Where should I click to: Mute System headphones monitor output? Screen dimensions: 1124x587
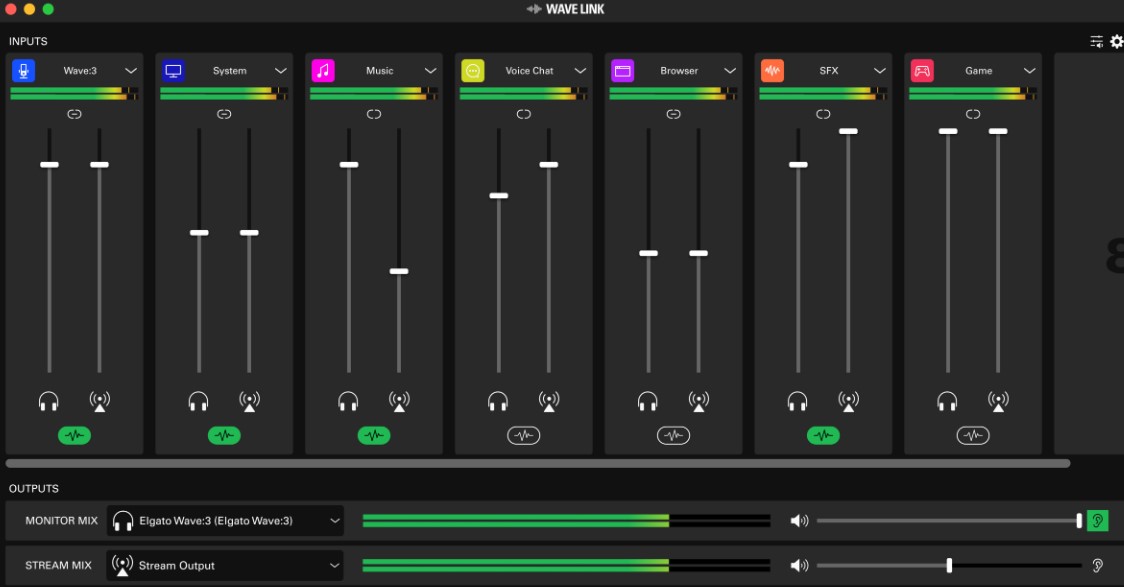[199, 401]
